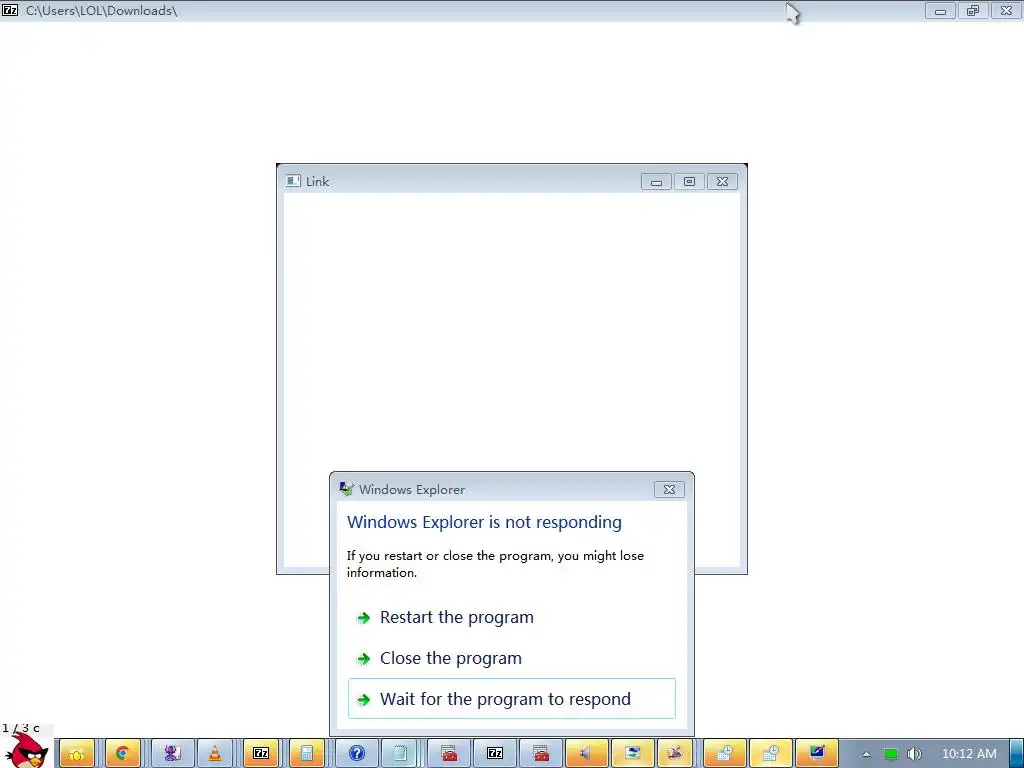The width and height of the screenshot is (1024, 768).
Task: Open the 7-Zip window system menu icon
Action: (10, 10)
